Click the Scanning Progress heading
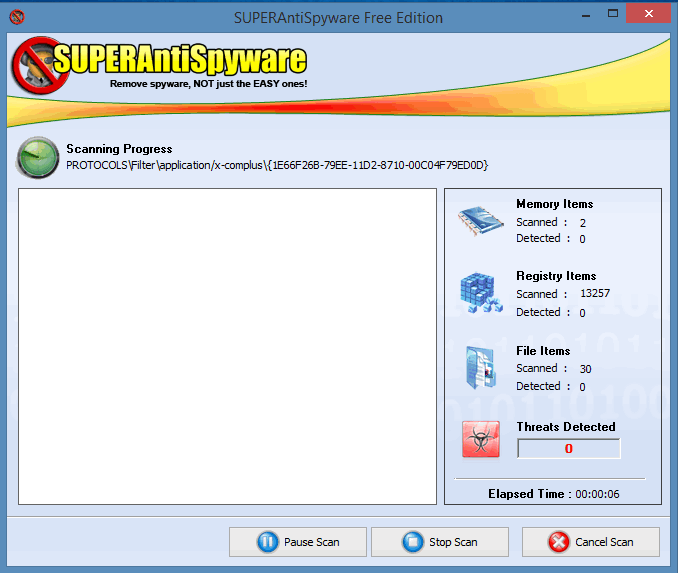678x573 pixels. tap(119, 149)
